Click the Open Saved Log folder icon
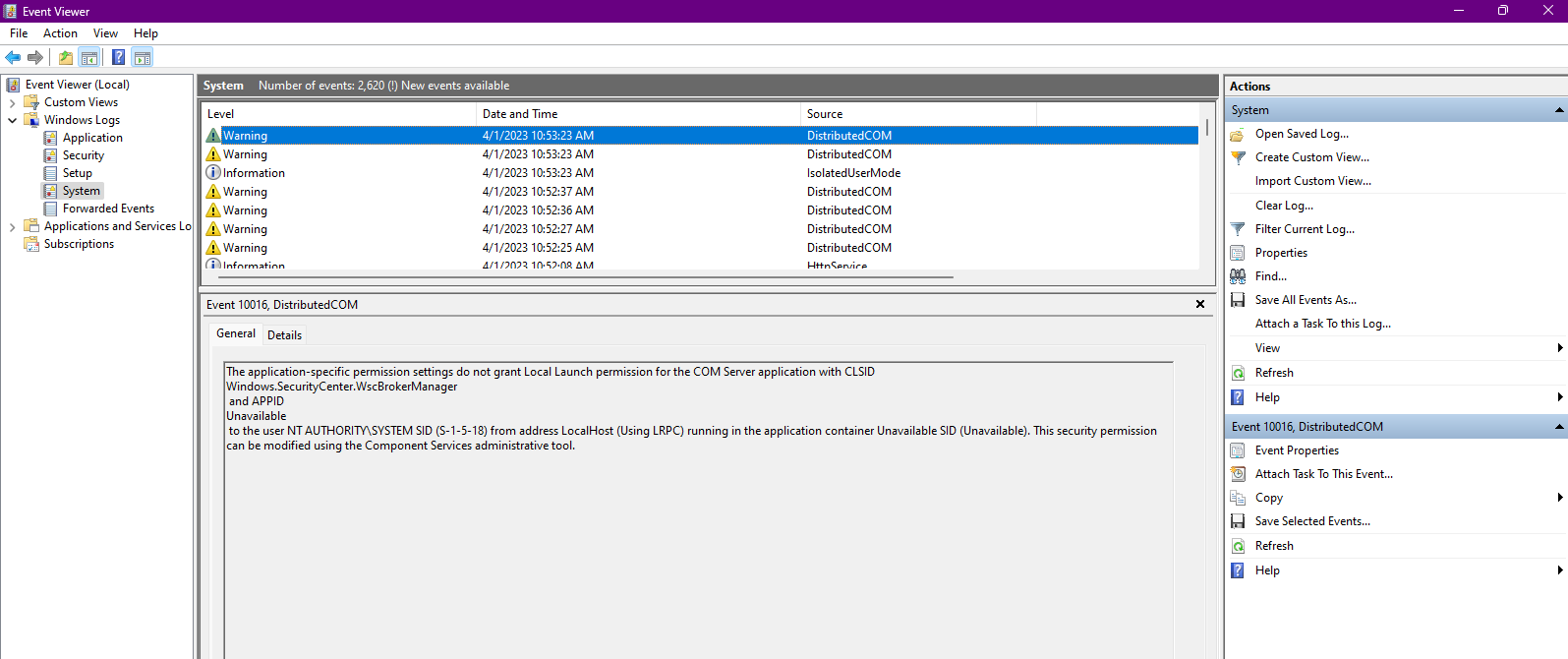This screenshot has width=1568, height=659. (x=1238, y=134)
